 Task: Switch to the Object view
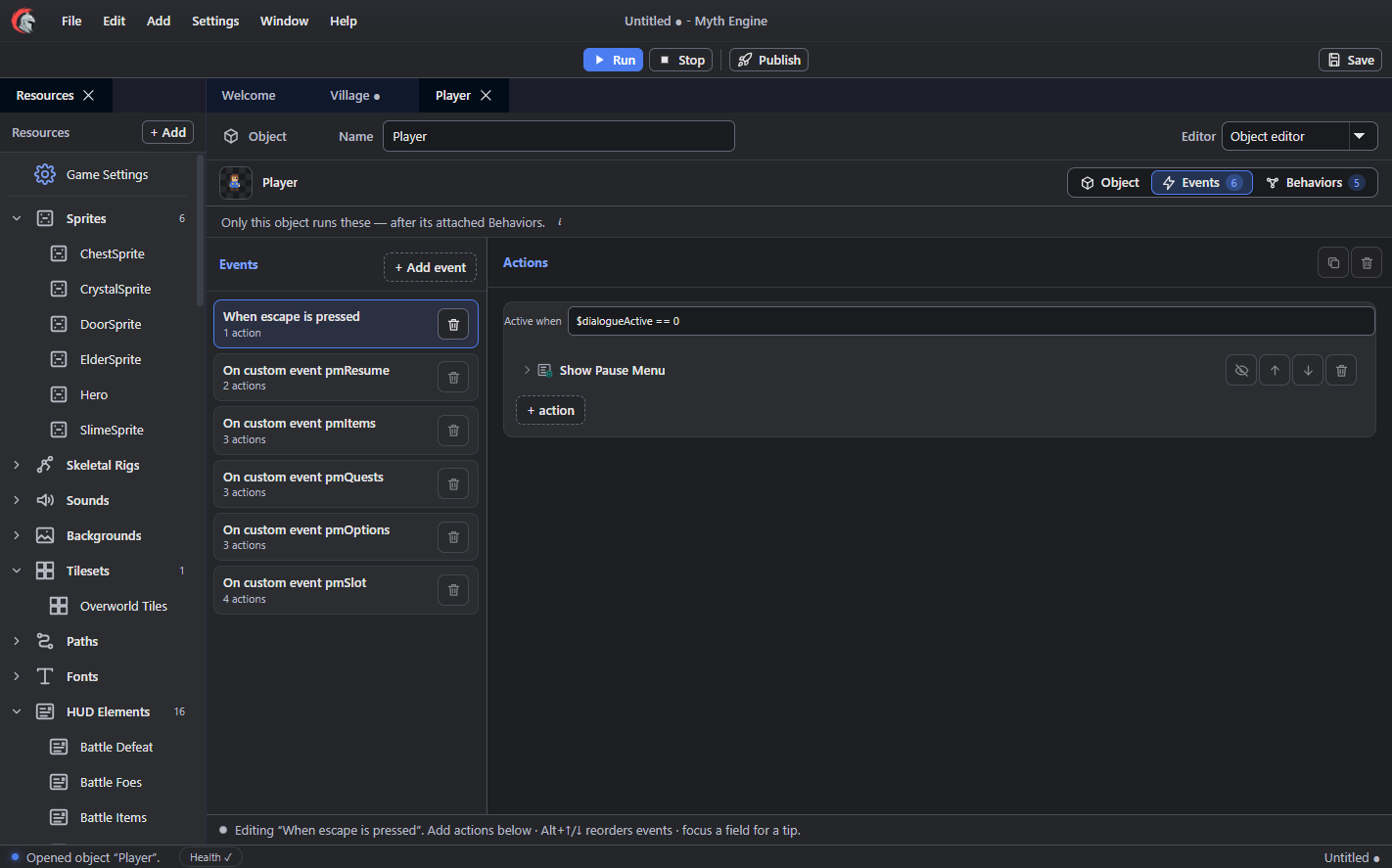1110,183
